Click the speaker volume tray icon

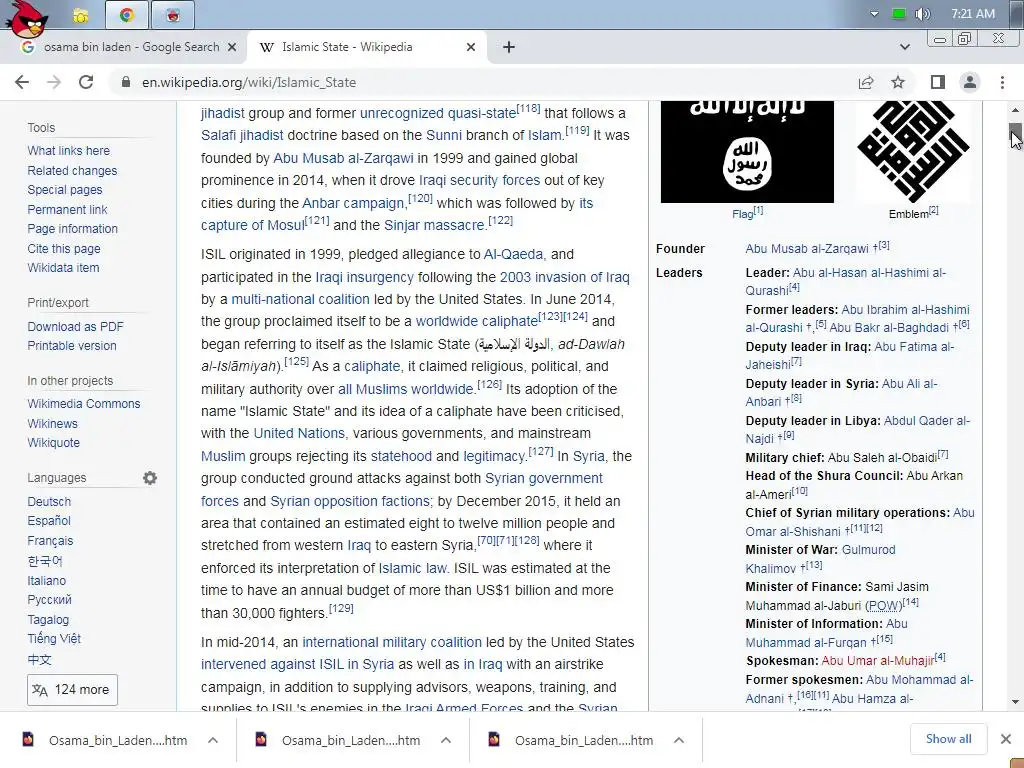point(922,14)
